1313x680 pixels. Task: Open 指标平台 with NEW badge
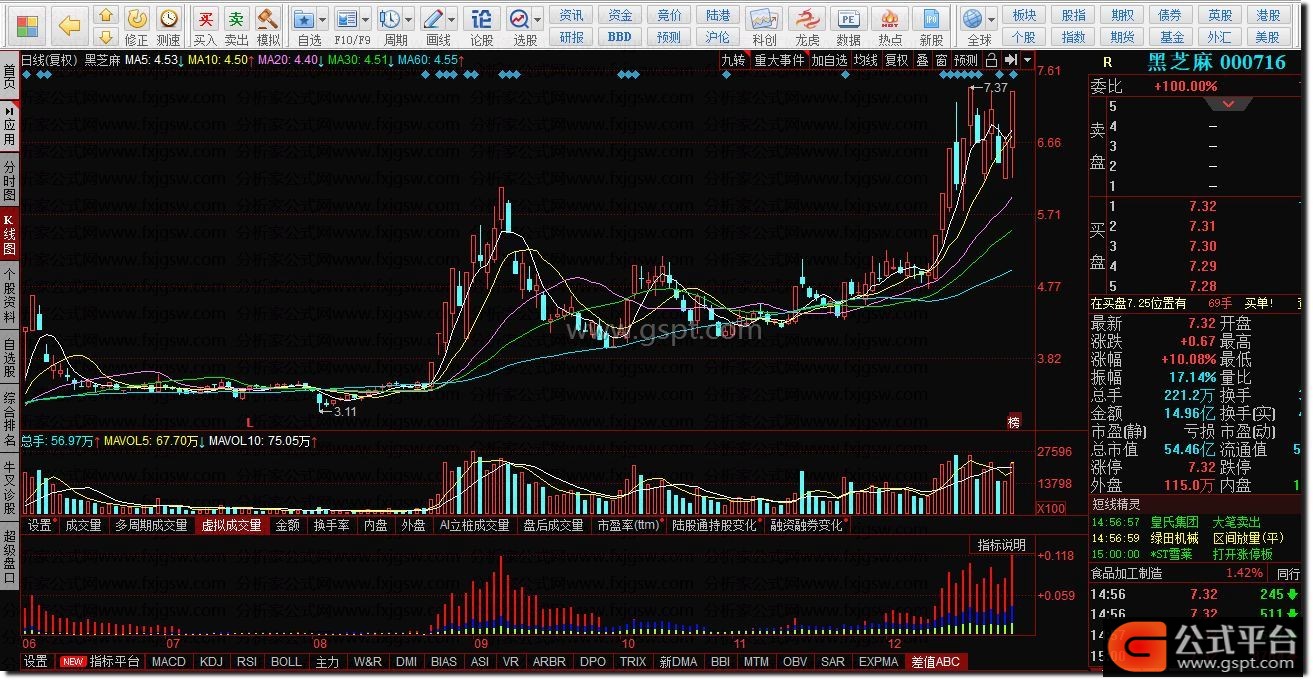[100, 662]
